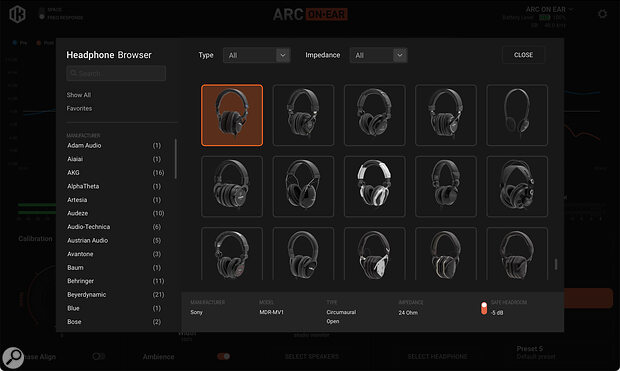Open Favorites in the sidebar
The width and height of the screenshot is (620, 371).
point(79,108)
